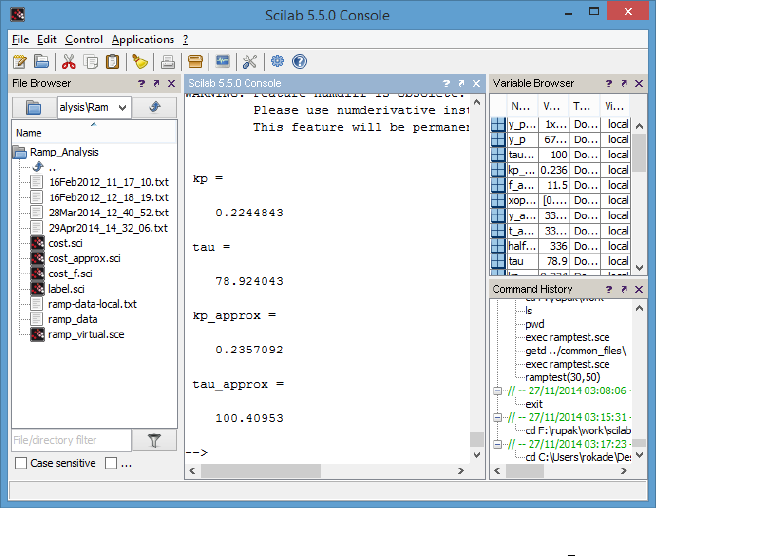Clear the console with the broom icon
The image size is (778, 556).
click(x=140, y=62)
